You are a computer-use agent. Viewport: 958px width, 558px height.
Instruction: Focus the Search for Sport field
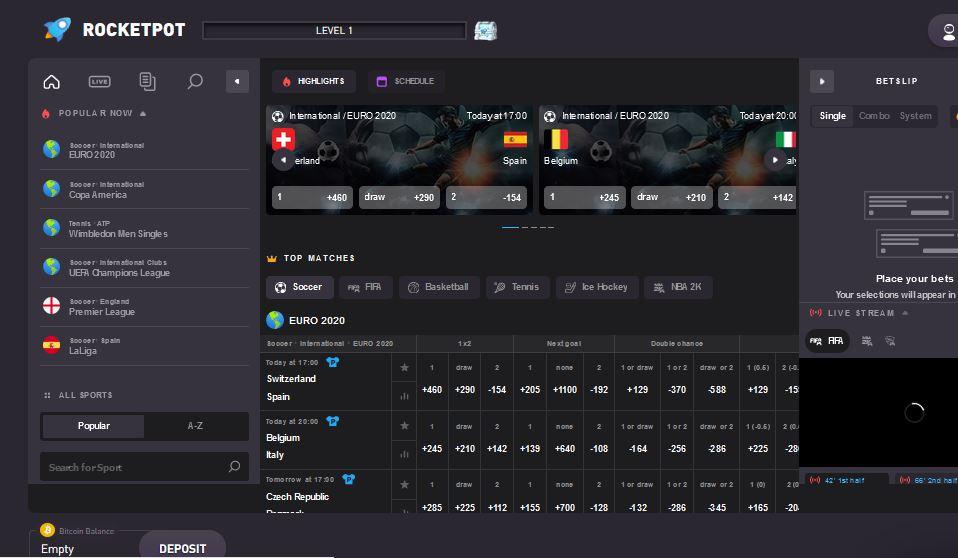144,468
